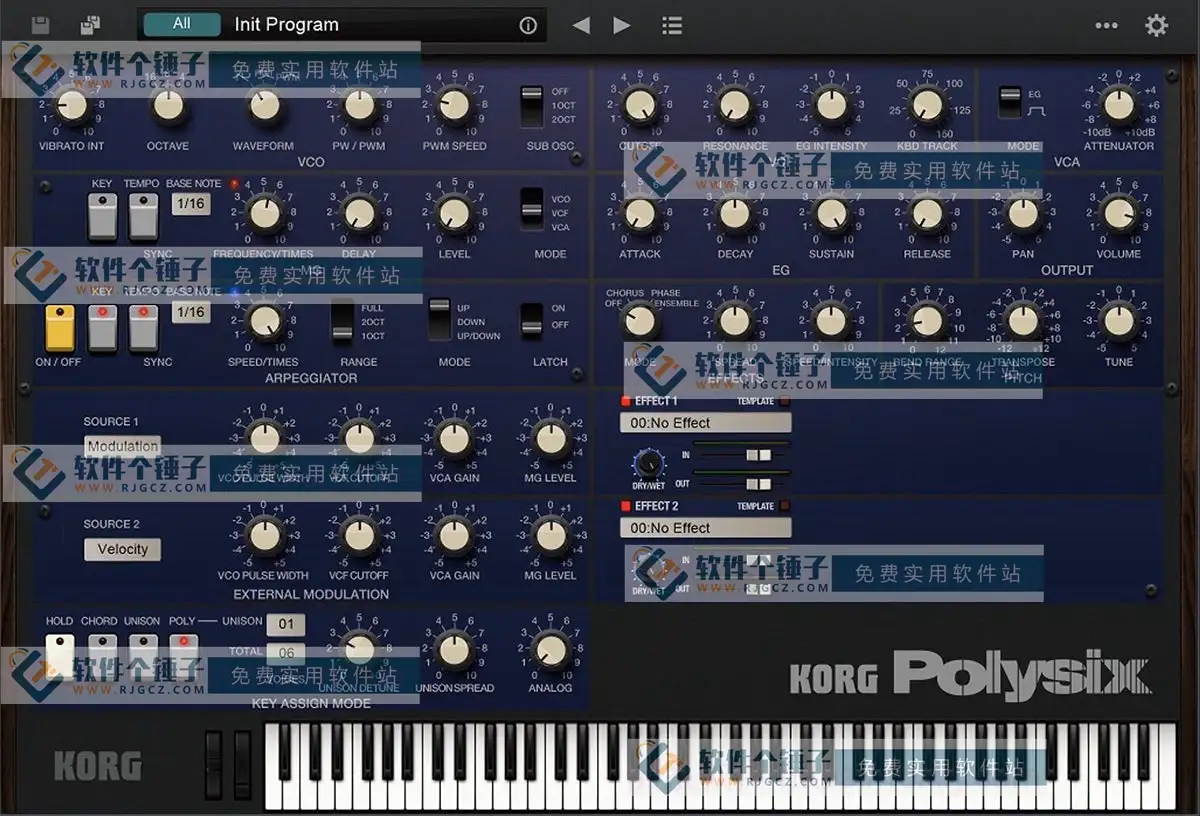Open the arpeggiator BASE NOTE 1/16 selector

(190, 312)
